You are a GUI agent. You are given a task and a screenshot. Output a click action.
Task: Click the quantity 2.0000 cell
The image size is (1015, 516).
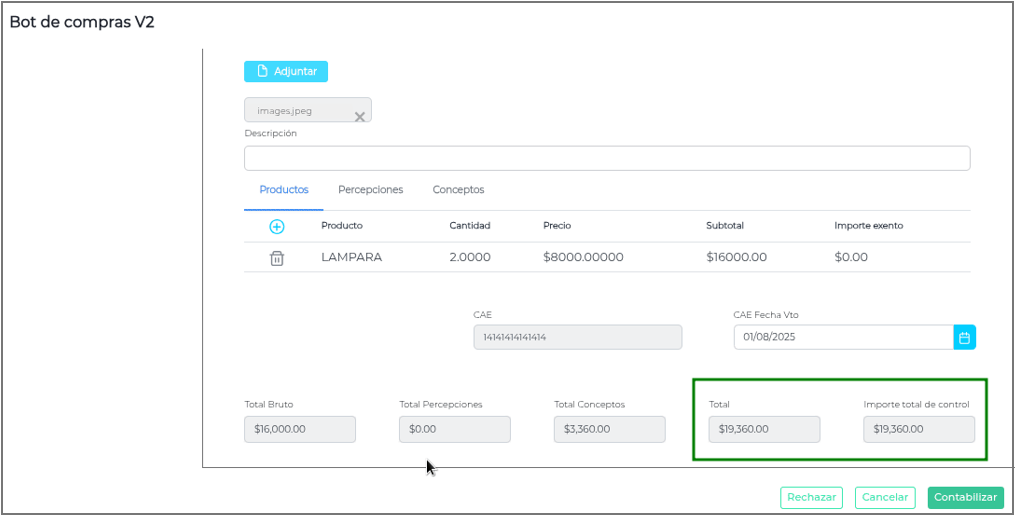[x=470, y=257]
